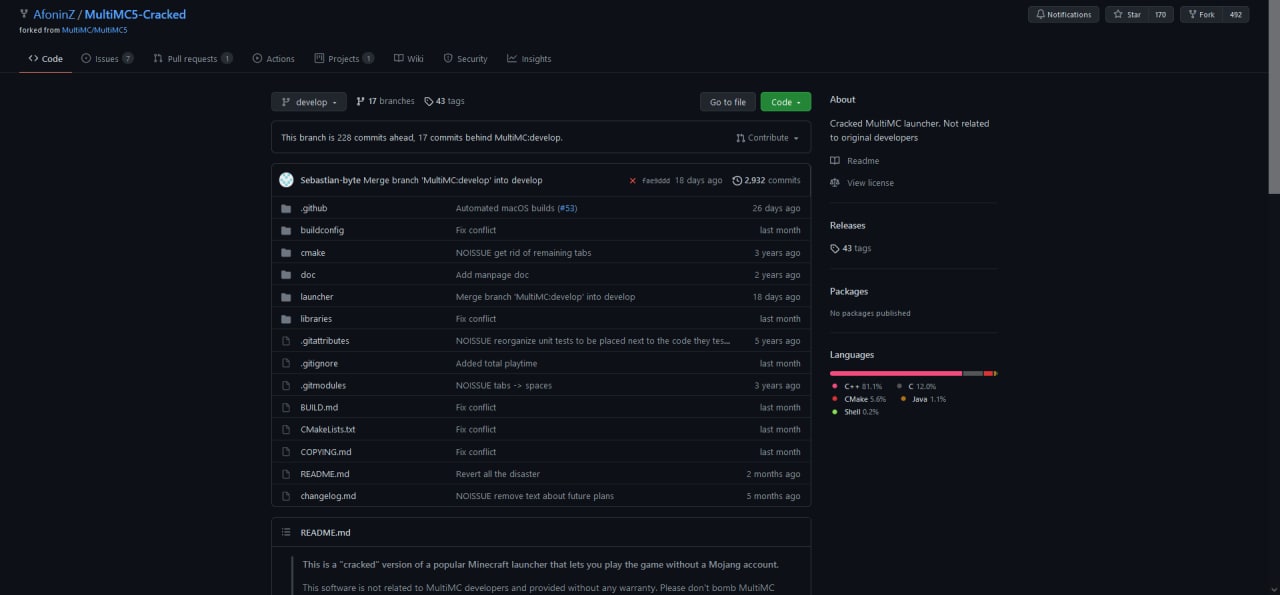This screenshot has height=595, width=1280.
Task: Click the cmake folder icon
Action: coord(286,253)
